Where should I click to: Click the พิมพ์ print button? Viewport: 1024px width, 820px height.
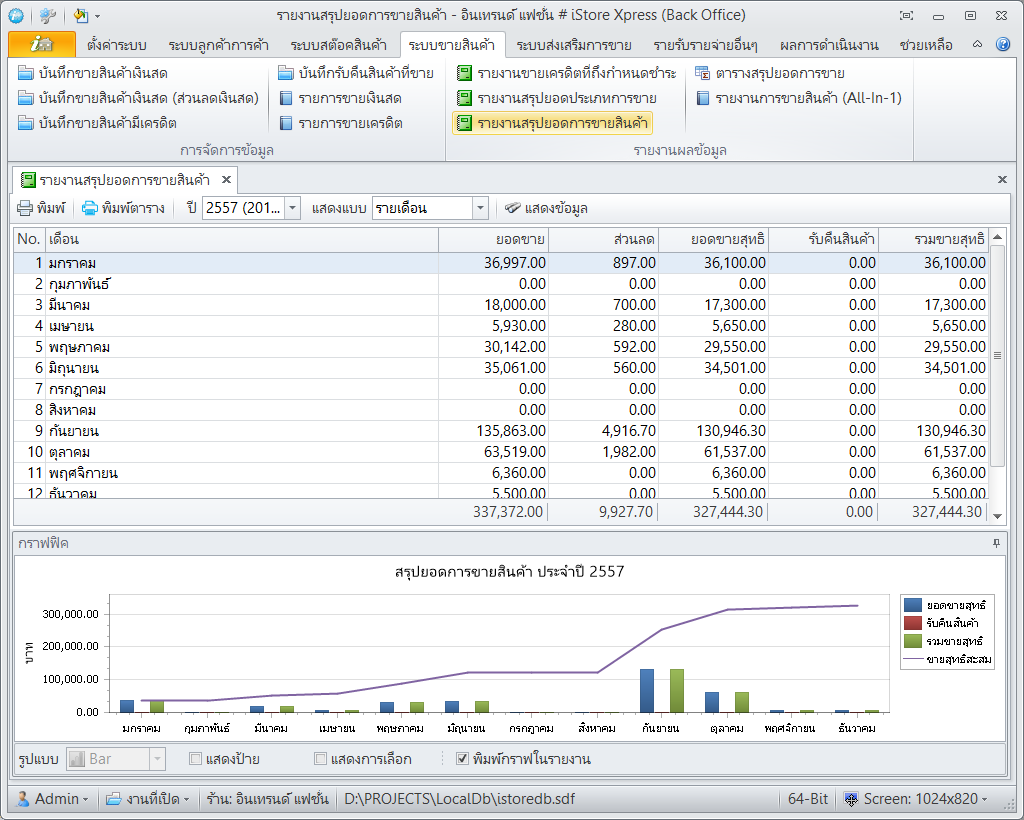point(42,208)
